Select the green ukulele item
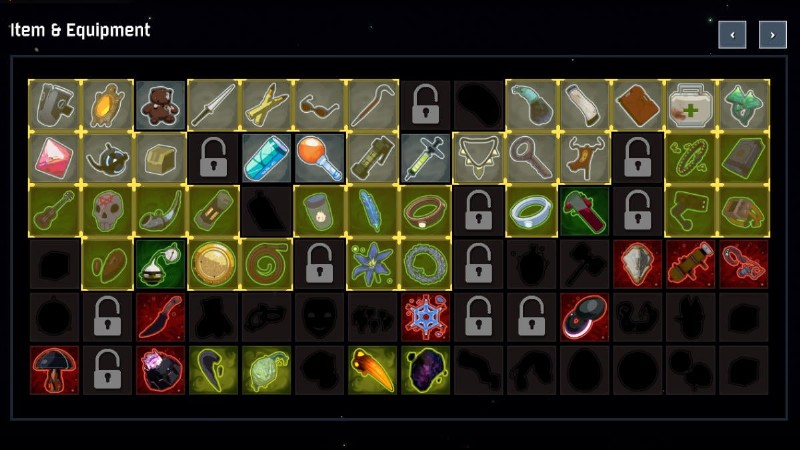 click(x=54, y=211)
